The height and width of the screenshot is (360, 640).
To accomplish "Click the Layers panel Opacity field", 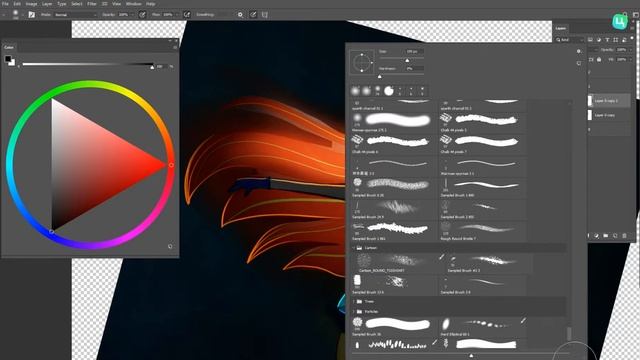I will tap(622, 49).
